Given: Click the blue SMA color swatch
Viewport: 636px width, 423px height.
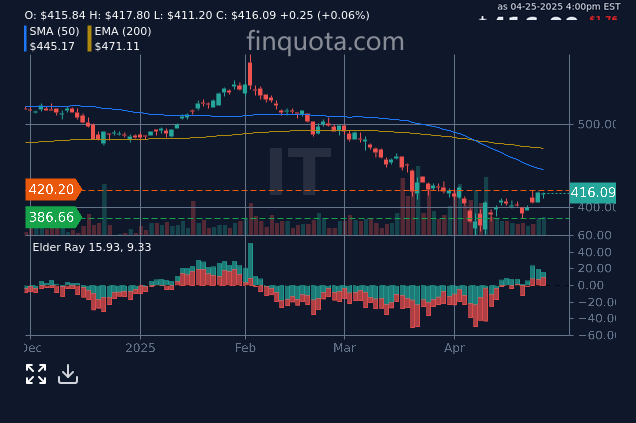Looking at the screenshot, I should pyautogui.click(x=25, y=39).
